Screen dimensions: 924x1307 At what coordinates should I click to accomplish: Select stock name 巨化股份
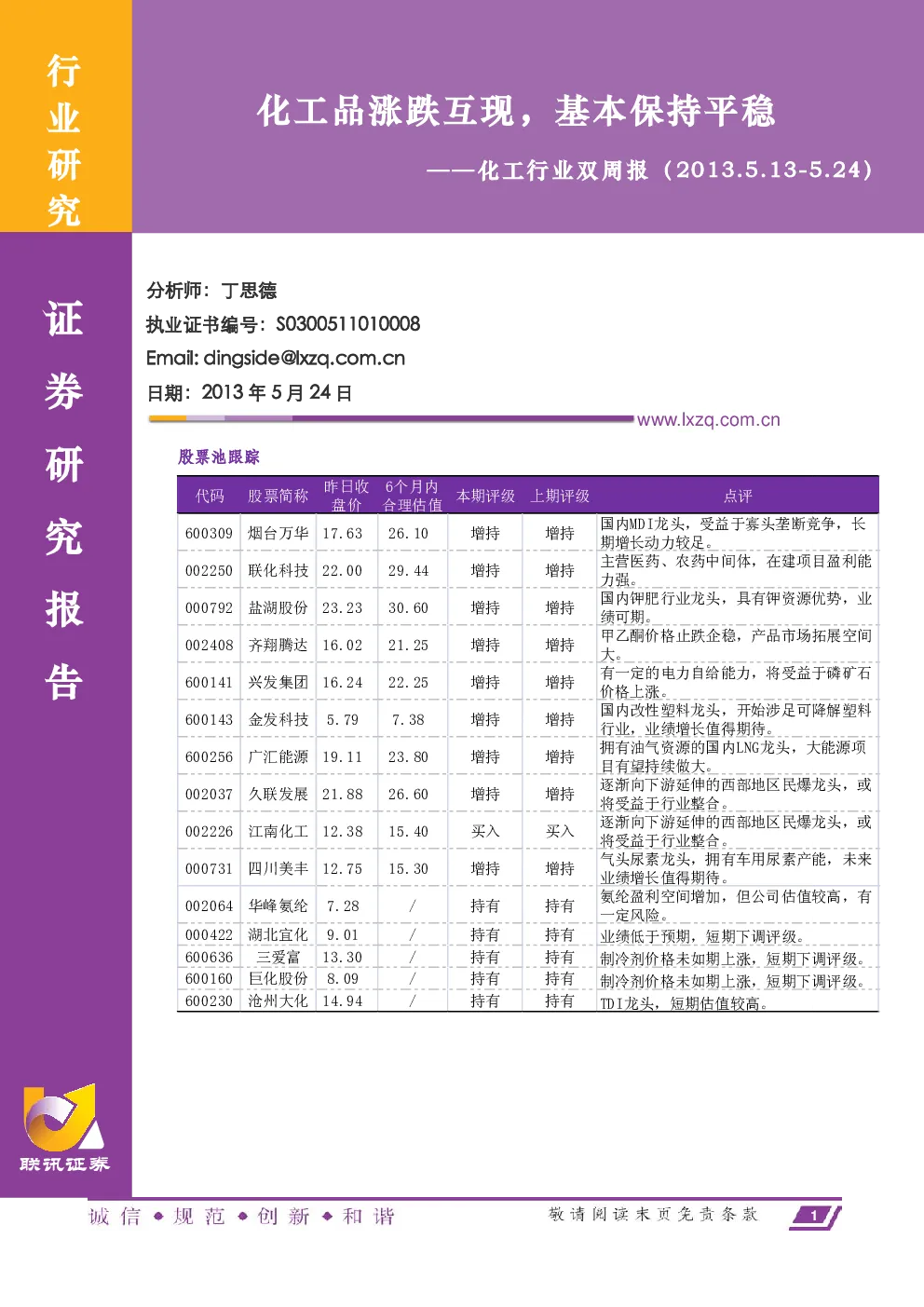278,979
